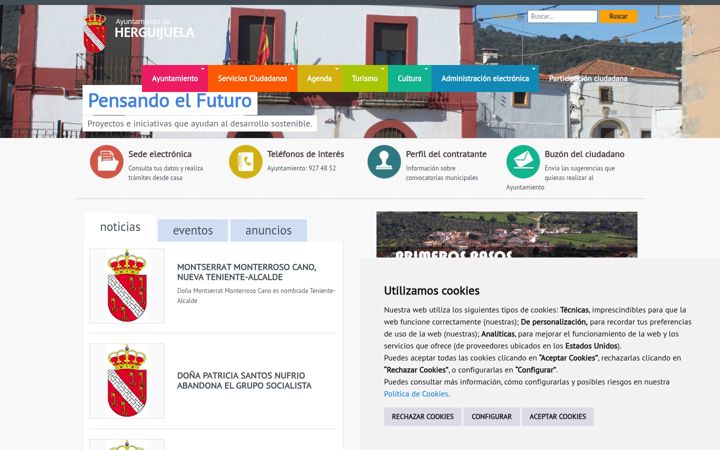This screenshot has height=450, width=720.
Task: Focus the Buscar search field
Action: click(562, 16)
